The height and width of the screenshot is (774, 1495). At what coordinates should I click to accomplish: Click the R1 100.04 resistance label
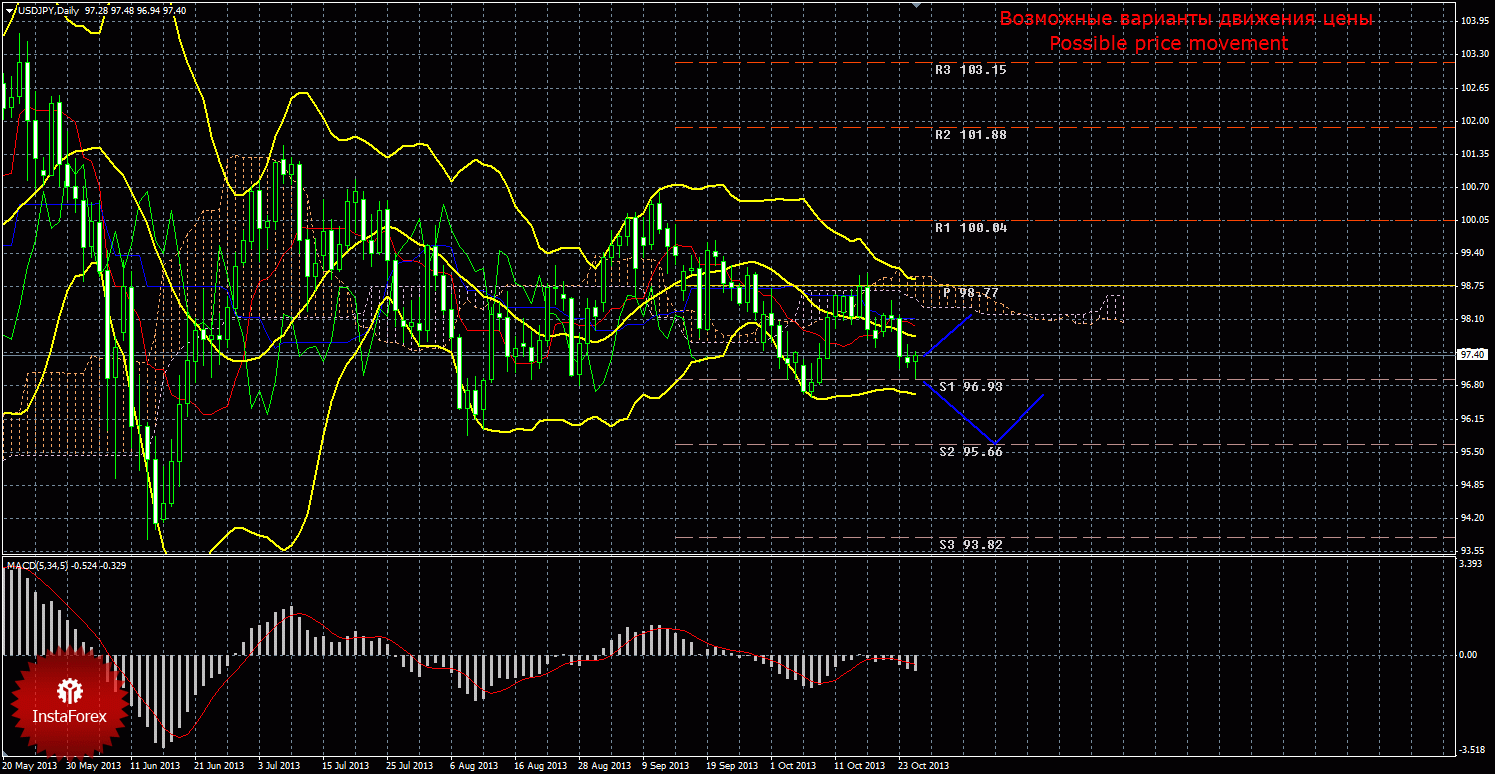pyautogui.click(x=970, y=228)
